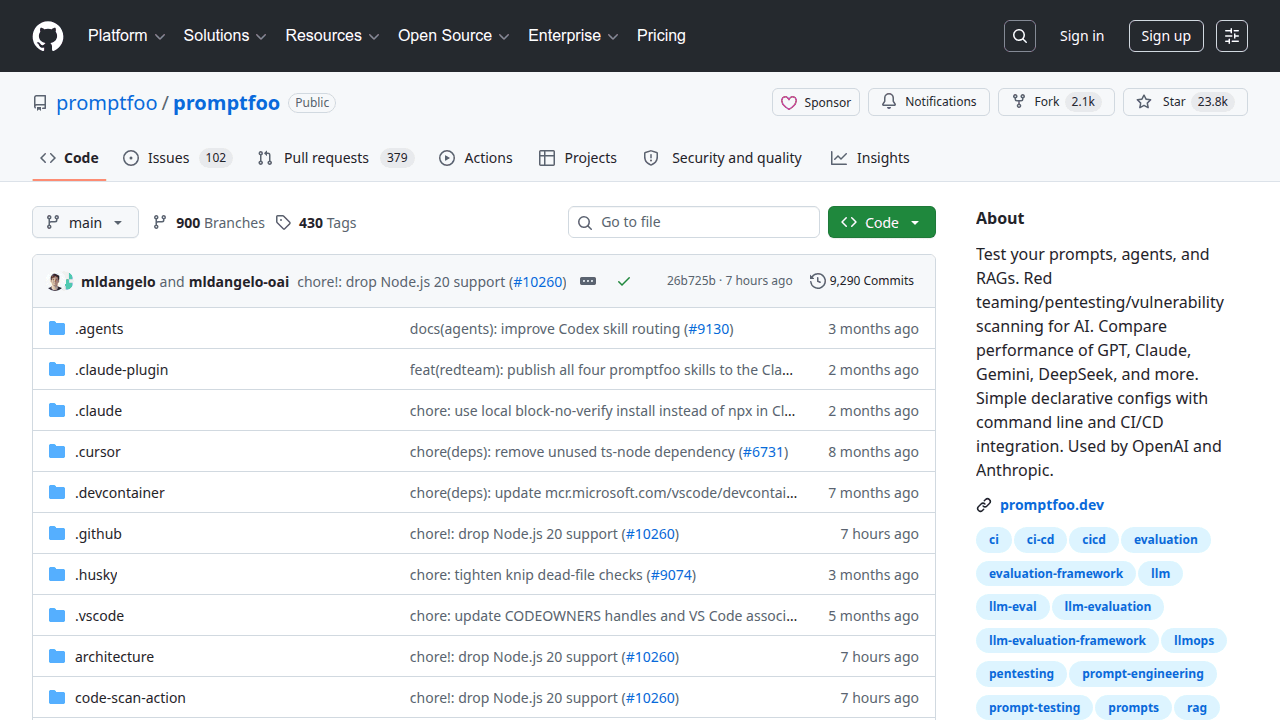
Task: Click the folder icon for code-scan-action
Action: coord(57,697)
